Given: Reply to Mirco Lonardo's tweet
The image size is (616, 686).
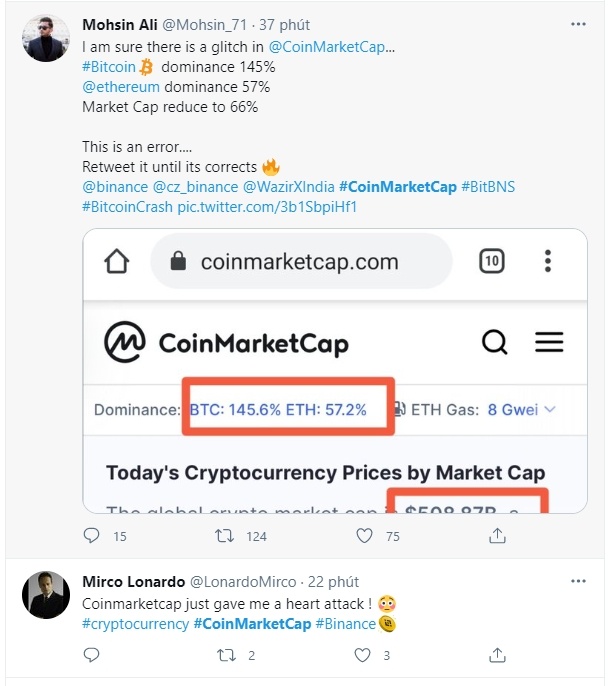Looking at the screenshot, I should (92, 655).
